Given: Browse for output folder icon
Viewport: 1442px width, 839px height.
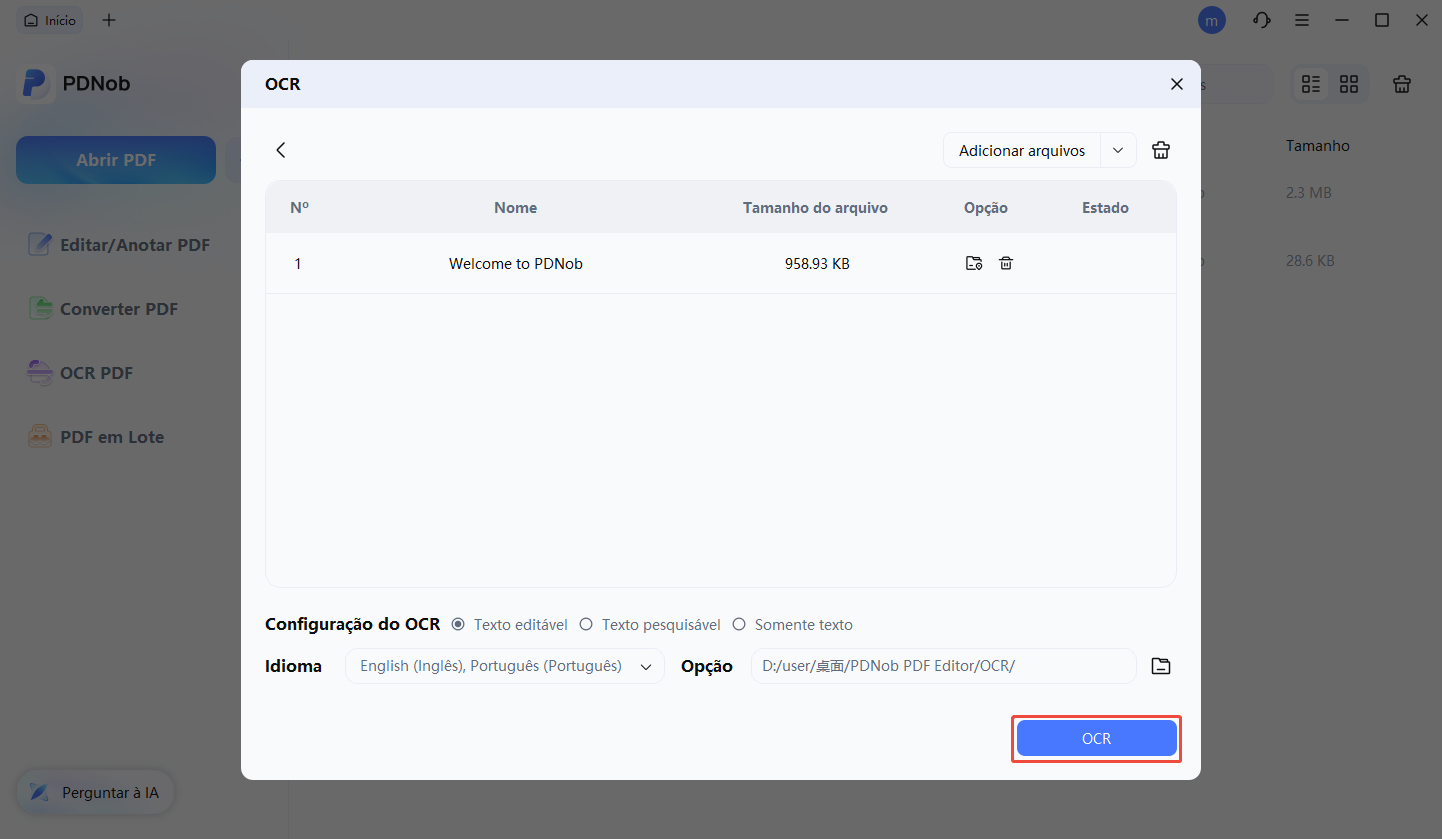Looking at the screenshot, I should tap(1160, 666).
